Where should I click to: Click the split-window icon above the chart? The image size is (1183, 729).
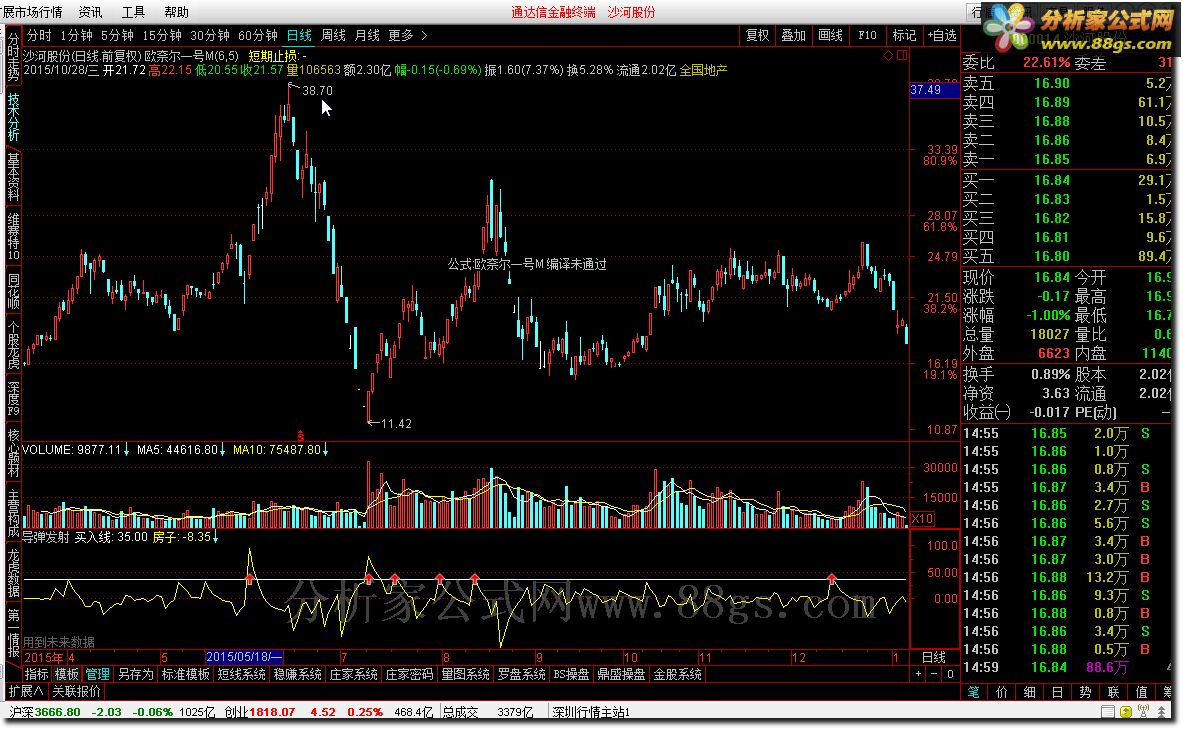pyautogui.click(x=902, y=55)
